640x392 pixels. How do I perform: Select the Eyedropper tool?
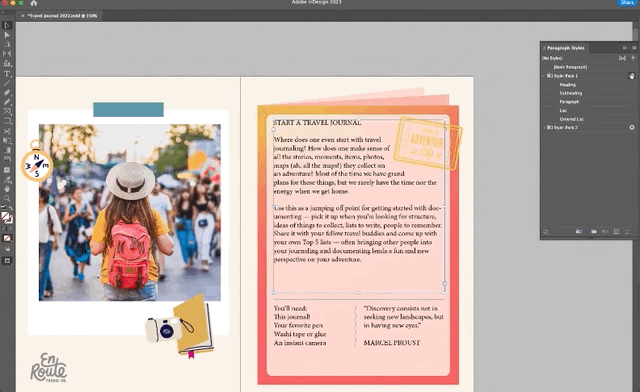click(7, 180)
